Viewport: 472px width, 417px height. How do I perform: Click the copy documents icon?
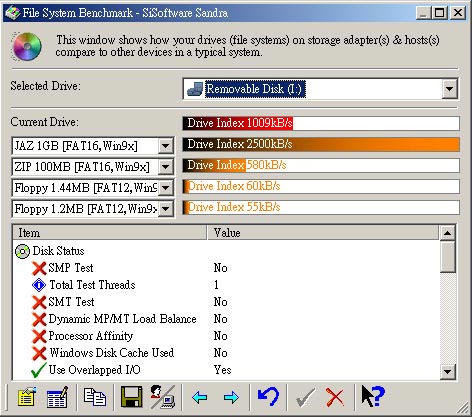95,396
